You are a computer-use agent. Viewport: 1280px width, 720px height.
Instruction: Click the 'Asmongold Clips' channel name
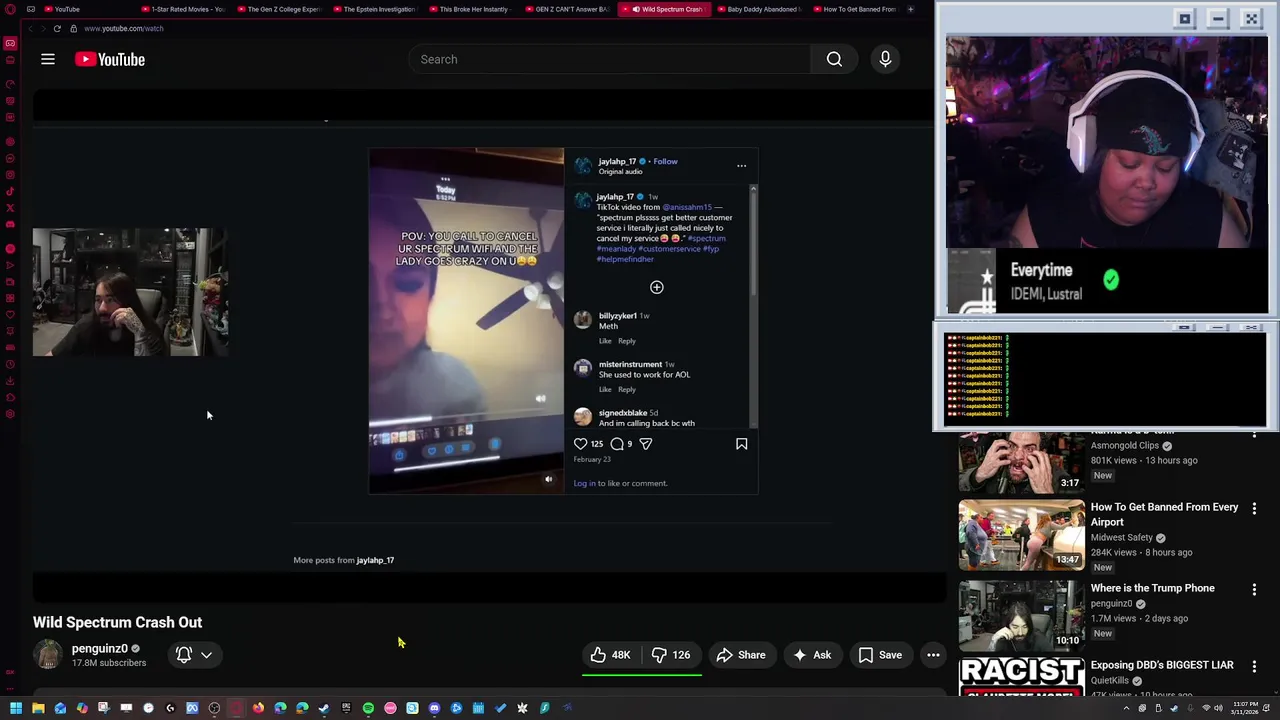click(x=1125, y=446)
